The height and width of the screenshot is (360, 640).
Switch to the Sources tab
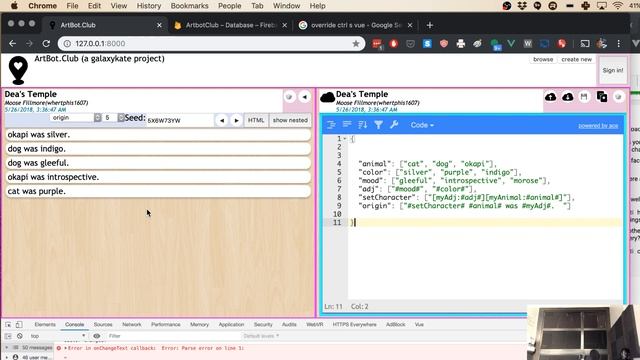[103, 324]
